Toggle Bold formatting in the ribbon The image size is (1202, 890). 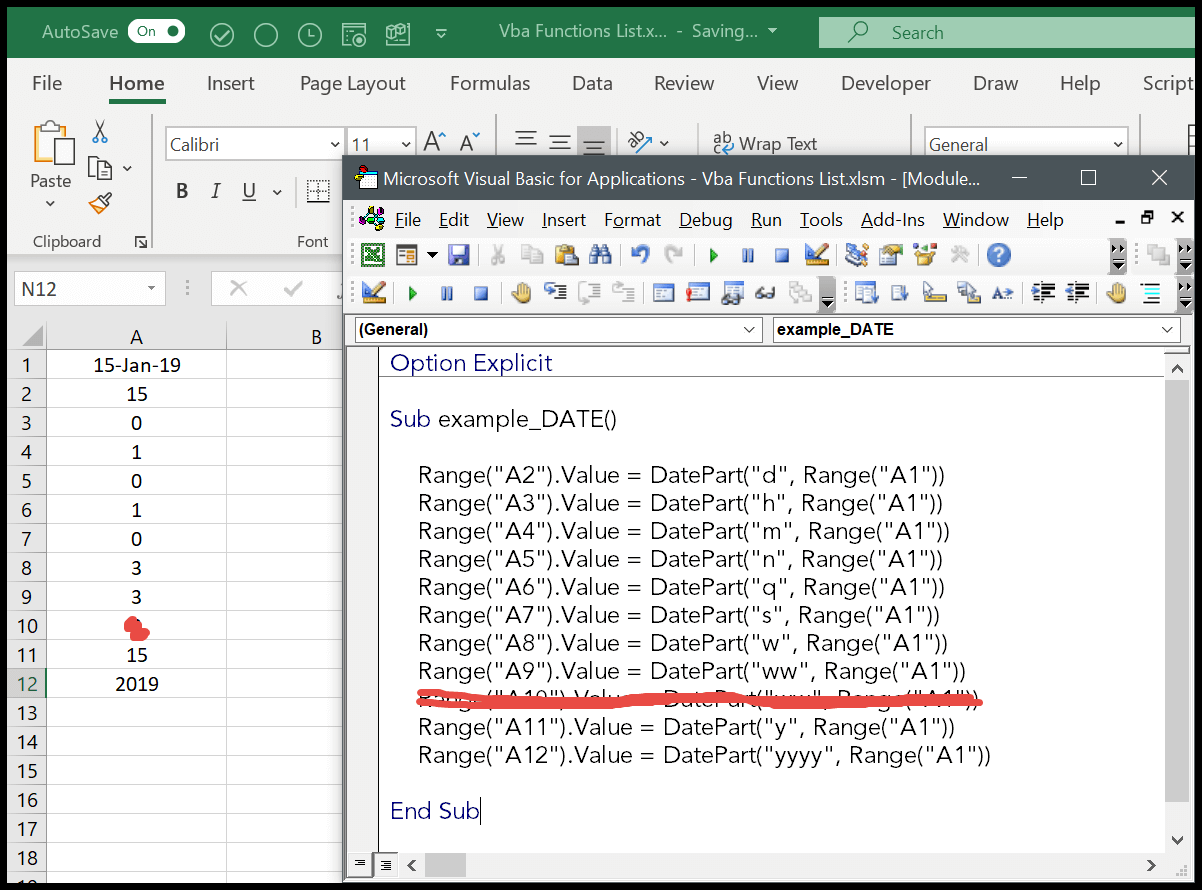181,190
